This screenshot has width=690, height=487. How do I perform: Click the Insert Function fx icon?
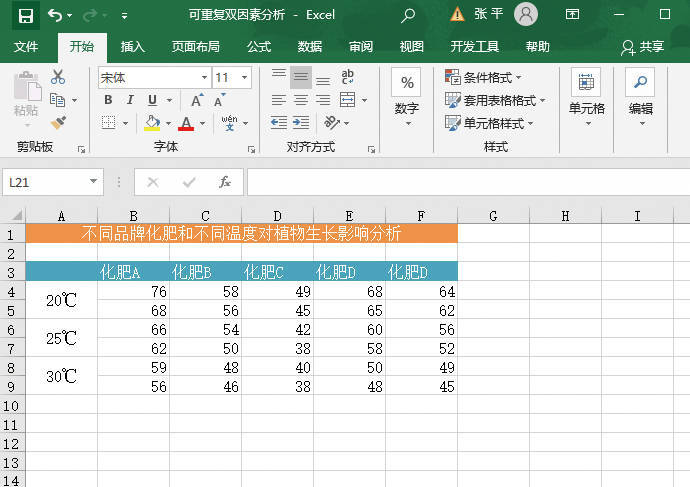point(225,182)
